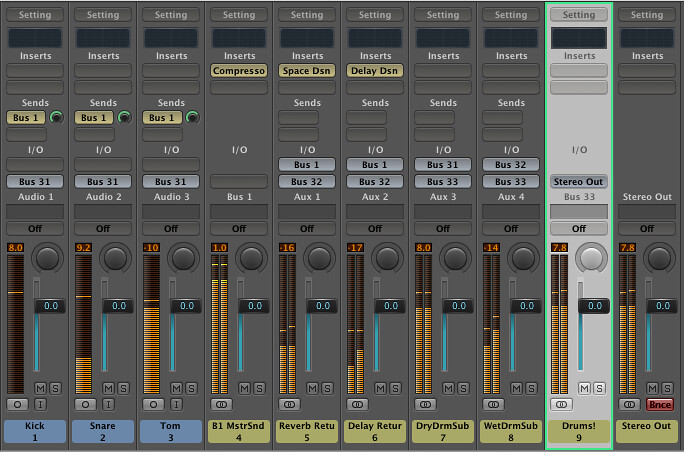Mute the Reverb Return channel

312,387
